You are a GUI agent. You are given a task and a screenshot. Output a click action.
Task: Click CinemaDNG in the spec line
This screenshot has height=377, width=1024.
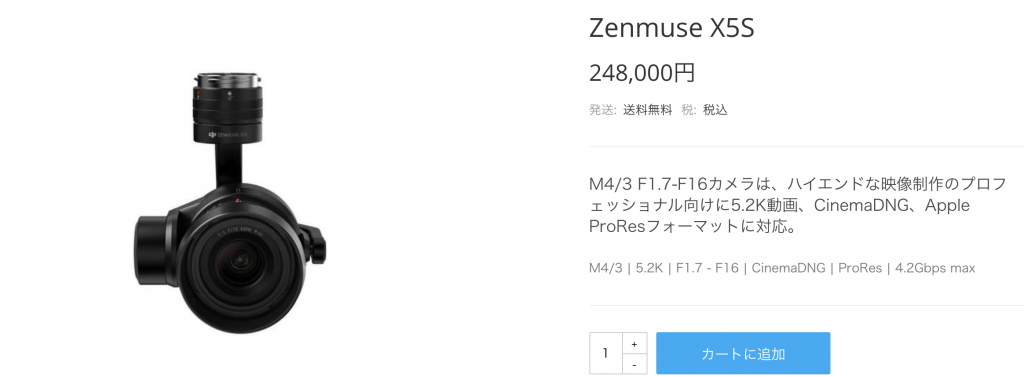pyautogui.click(x=788, y=269)
